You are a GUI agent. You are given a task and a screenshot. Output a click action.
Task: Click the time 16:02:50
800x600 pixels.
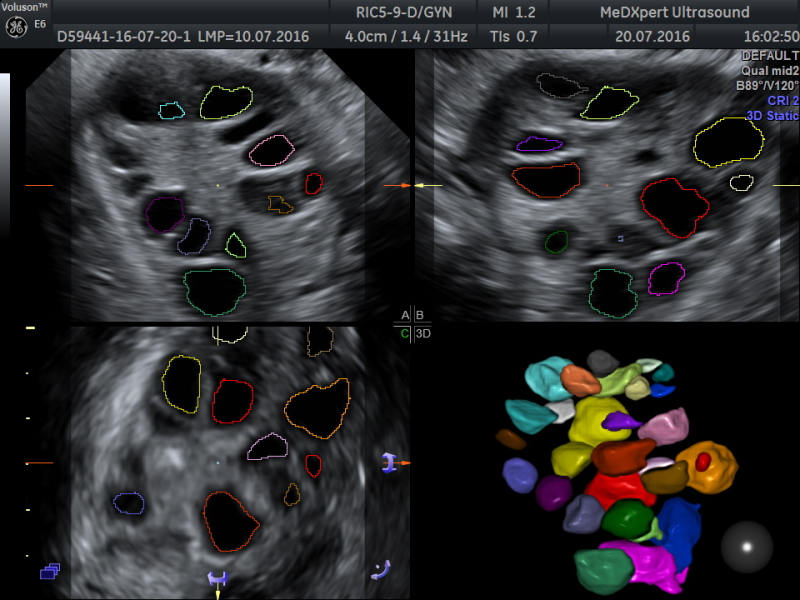tap(771, 36)
